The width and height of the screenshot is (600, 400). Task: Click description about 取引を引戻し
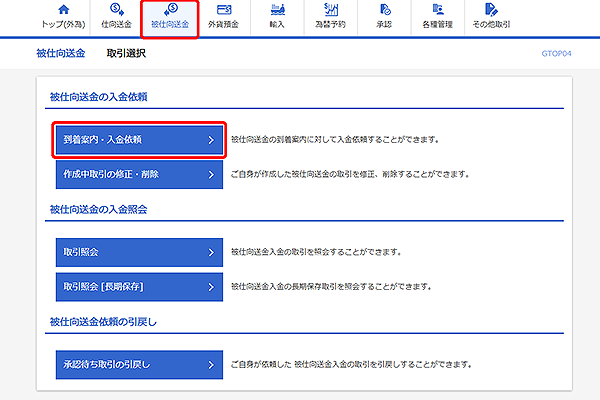(x=351, y=365)
